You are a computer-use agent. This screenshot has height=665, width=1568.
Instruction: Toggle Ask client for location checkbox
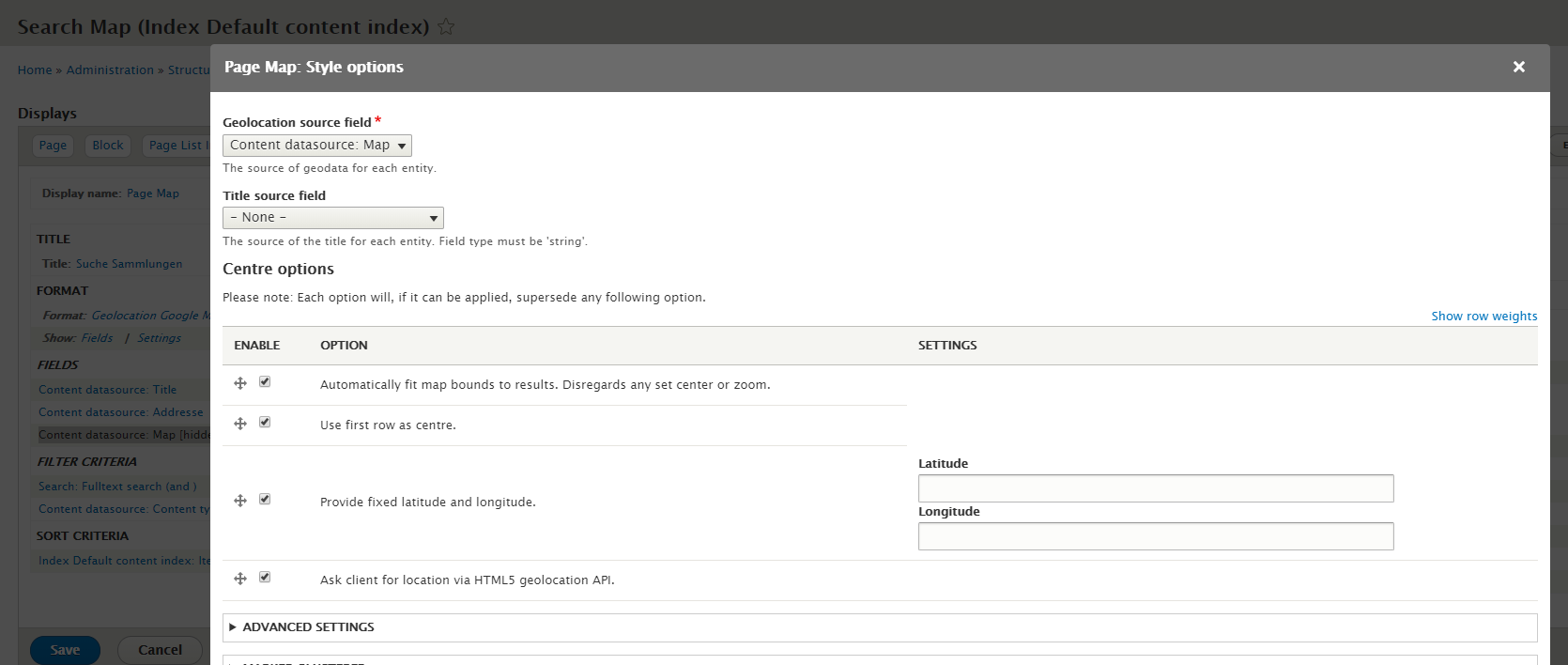coord(265,578)
